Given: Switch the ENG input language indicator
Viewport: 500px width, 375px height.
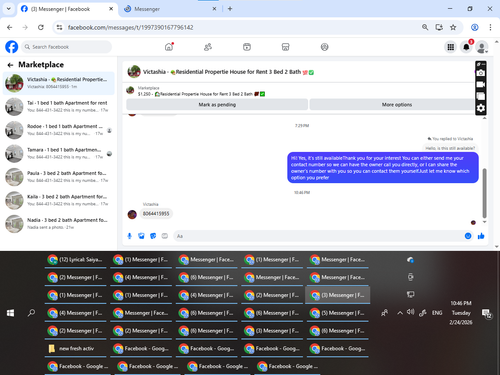Looking at the screenshot, I should click(437, 313).
